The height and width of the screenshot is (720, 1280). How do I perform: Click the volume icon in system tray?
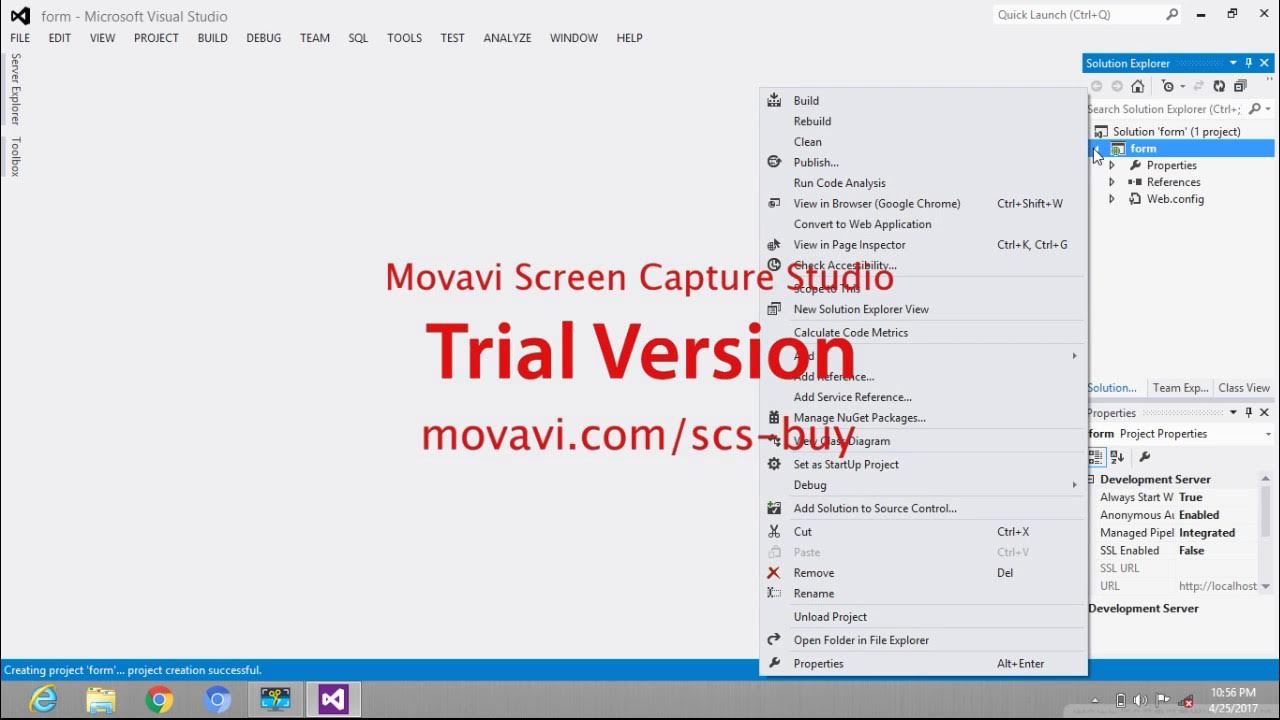tap(1141, 700)
